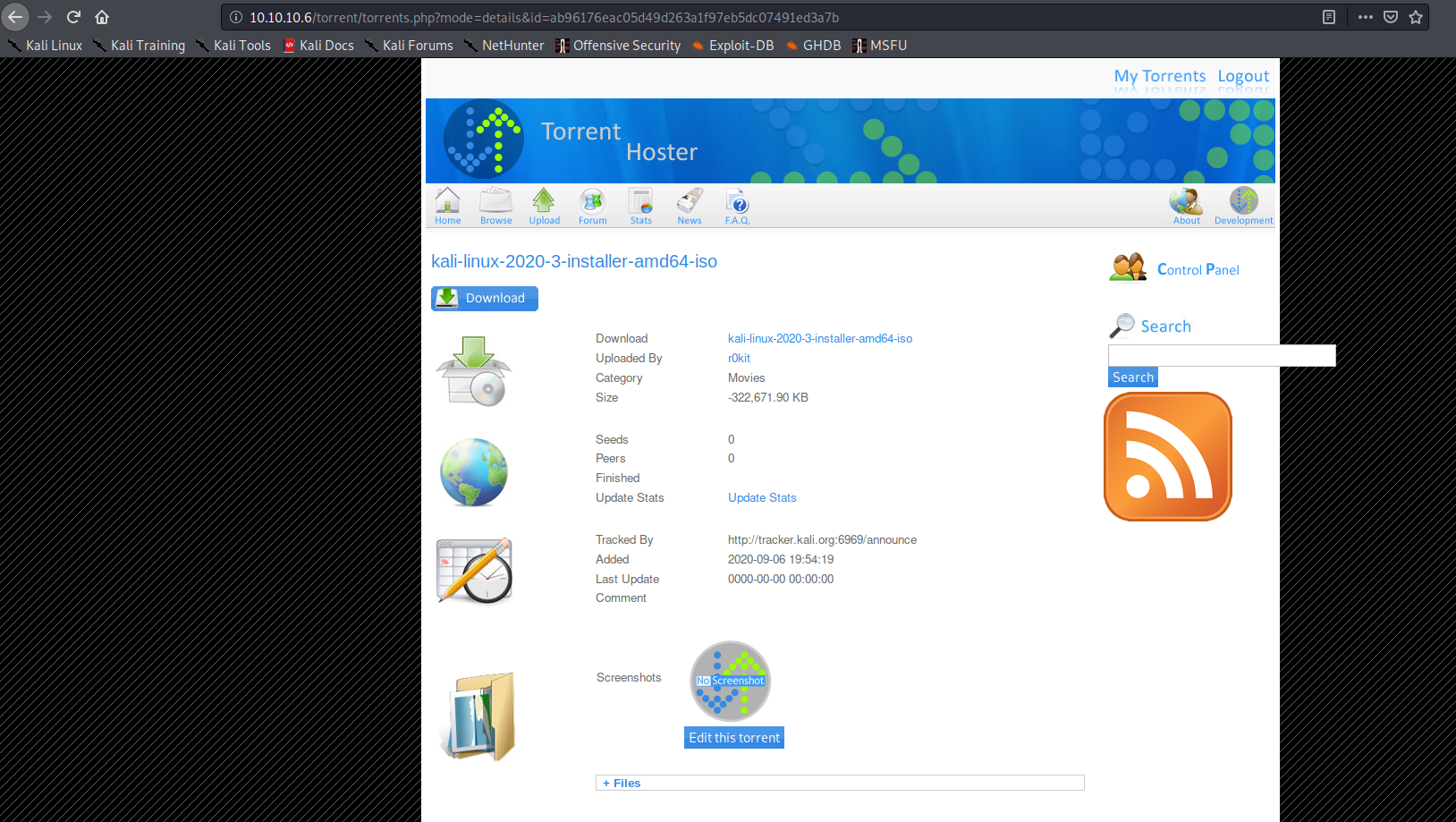Open the Control Panel icon

(x=1128, y=267)
